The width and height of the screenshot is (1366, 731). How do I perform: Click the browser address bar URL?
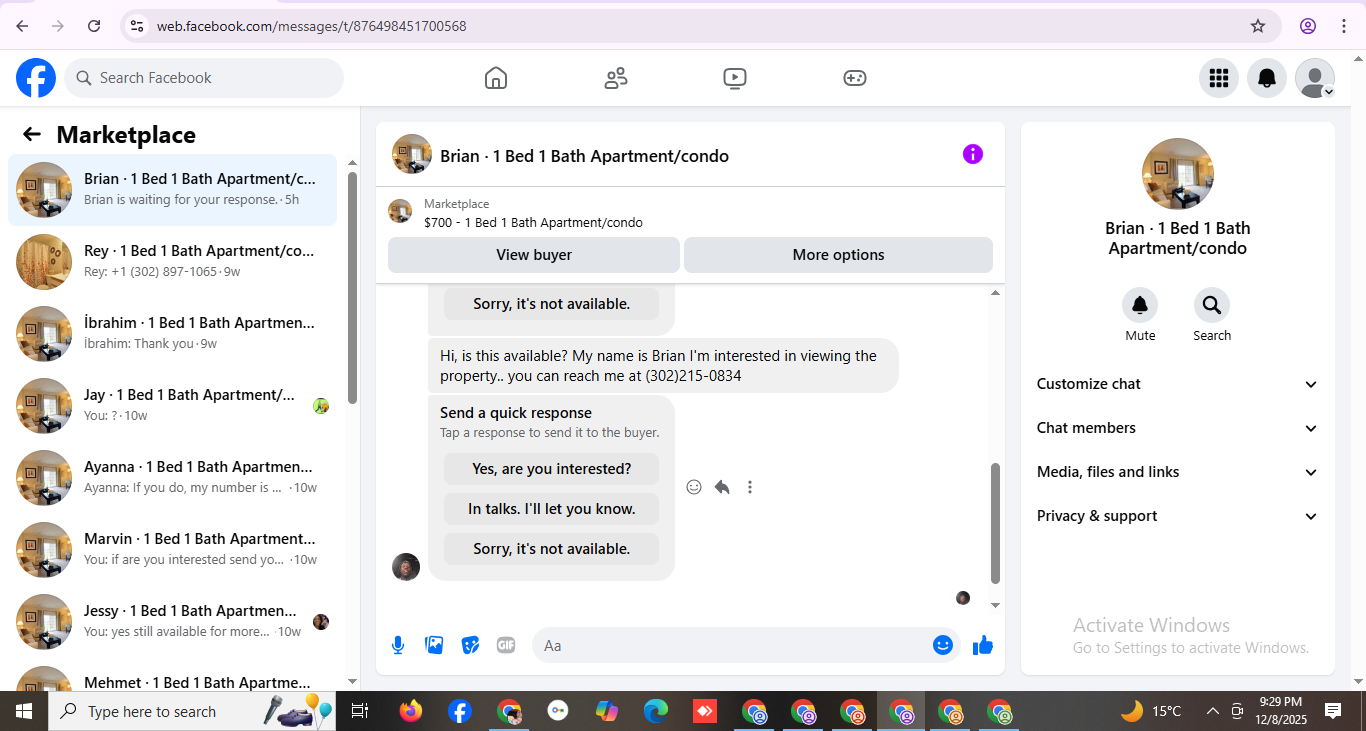311,26
